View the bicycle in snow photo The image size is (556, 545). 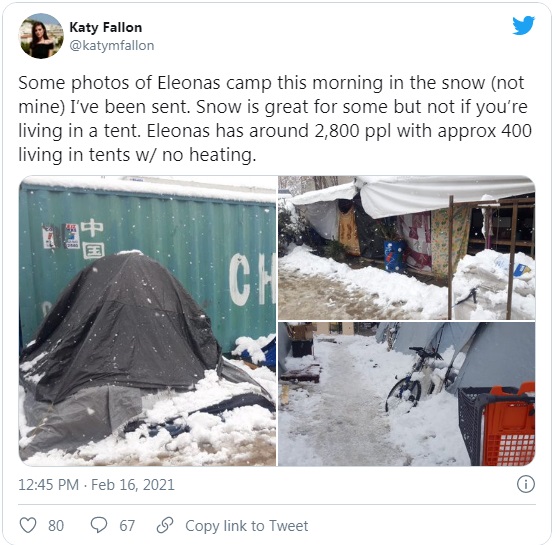pos(407,394)
